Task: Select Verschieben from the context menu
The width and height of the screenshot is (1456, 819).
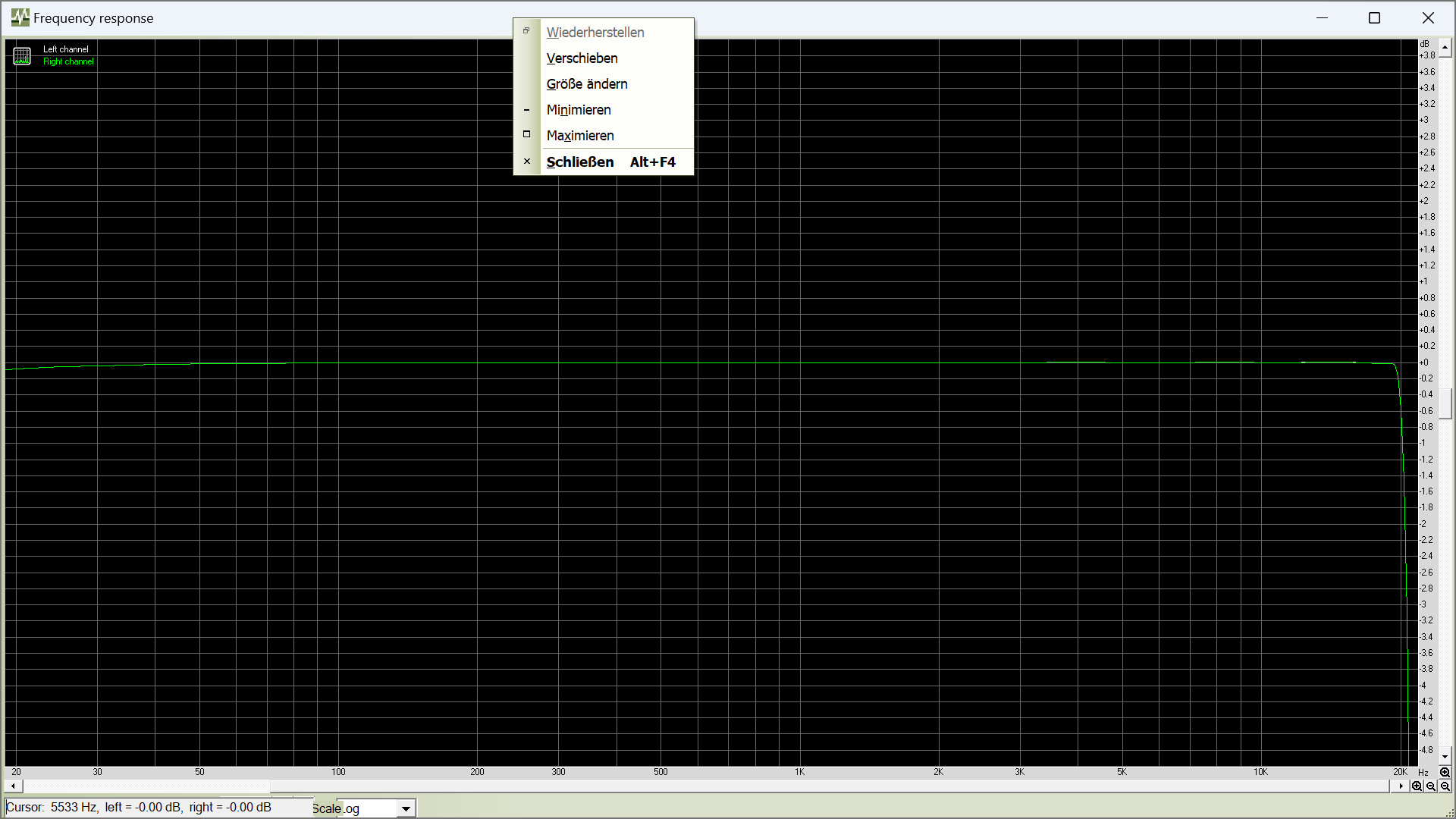Action: pos(582,58)
